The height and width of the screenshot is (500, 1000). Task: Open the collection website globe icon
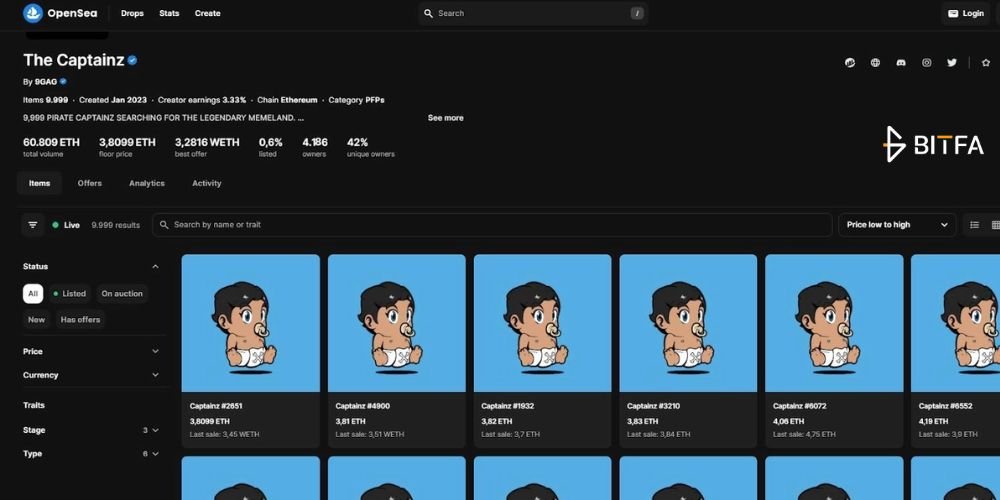coord(875,62)
